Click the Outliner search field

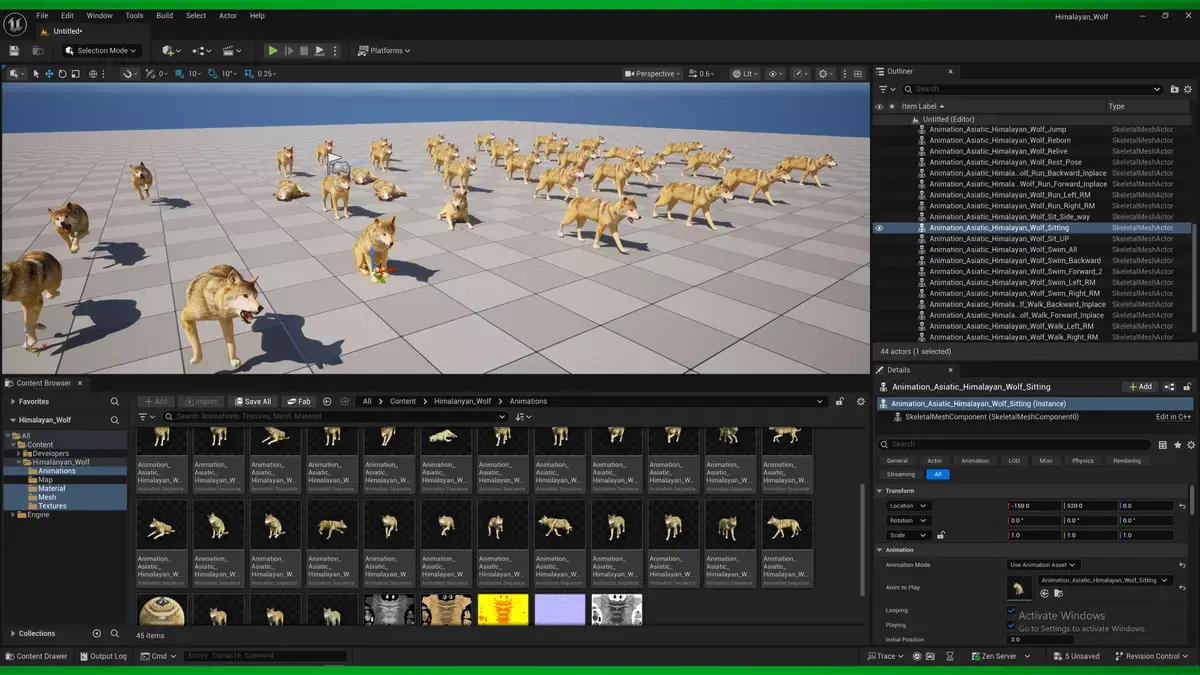coord(1032,89)
